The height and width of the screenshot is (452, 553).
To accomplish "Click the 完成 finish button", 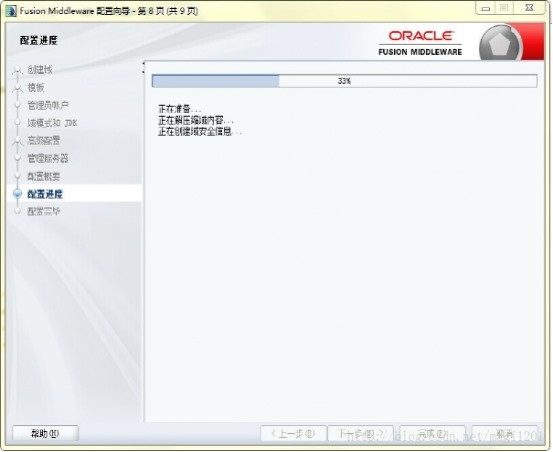I will [x=432, y=433].
